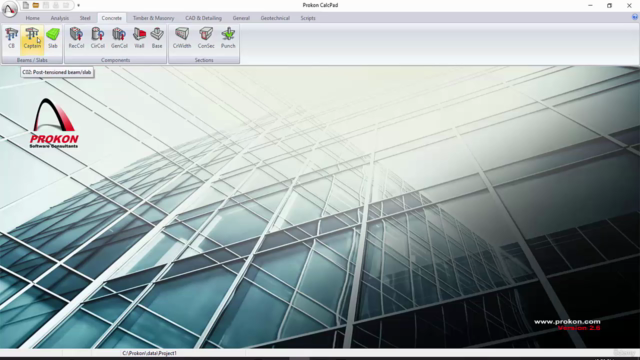Click the Prokon CalcPad window title
Viewport: 640px width, 360px height.
(320, 5)
